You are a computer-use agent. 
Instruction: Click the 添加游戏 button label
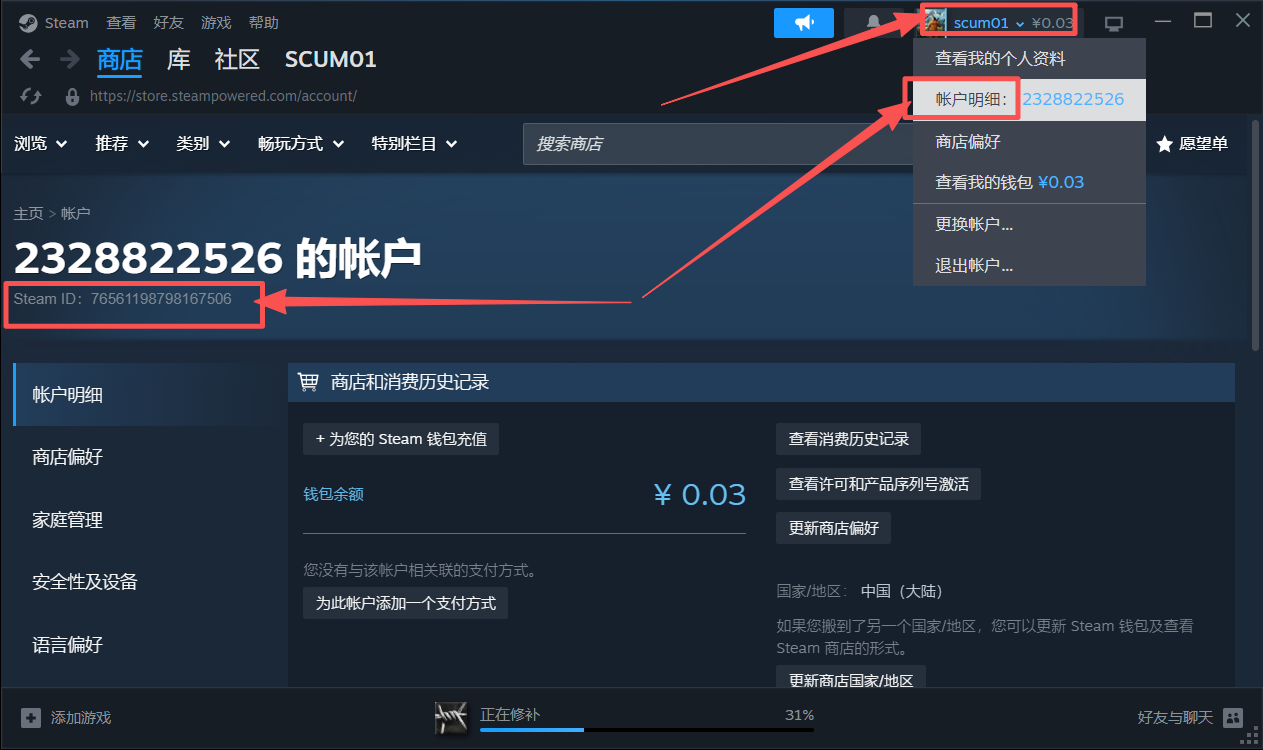point(81,718)
